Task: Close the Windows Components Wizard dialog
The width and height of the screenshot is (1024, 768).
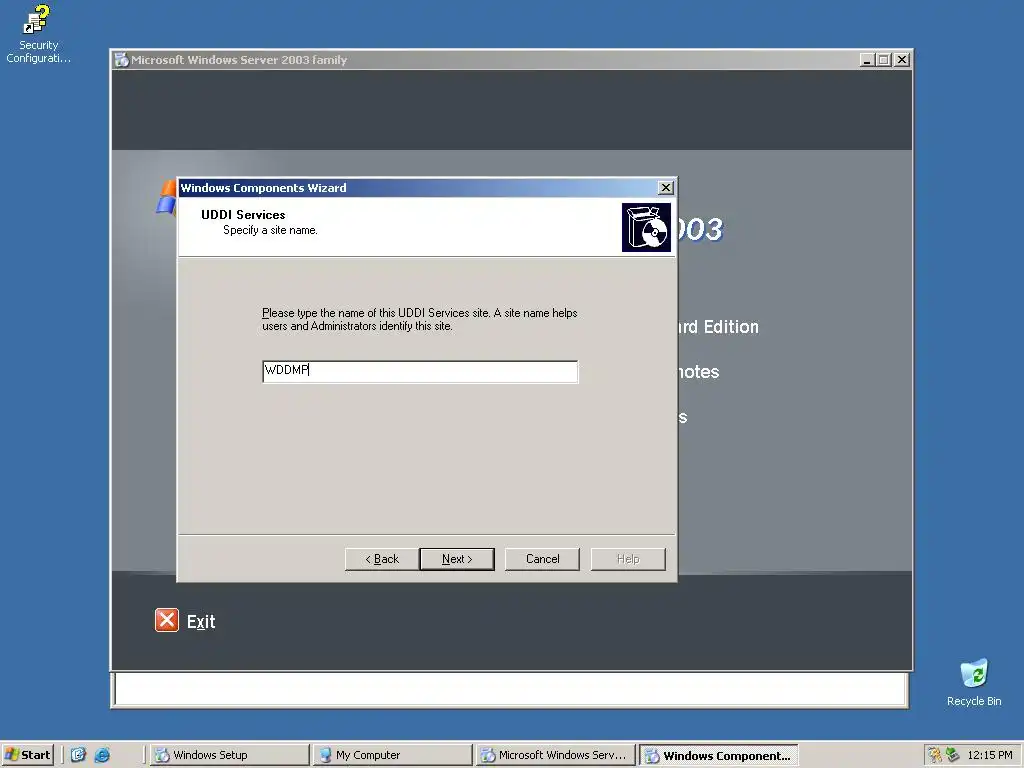Action: tap(665, 188)
